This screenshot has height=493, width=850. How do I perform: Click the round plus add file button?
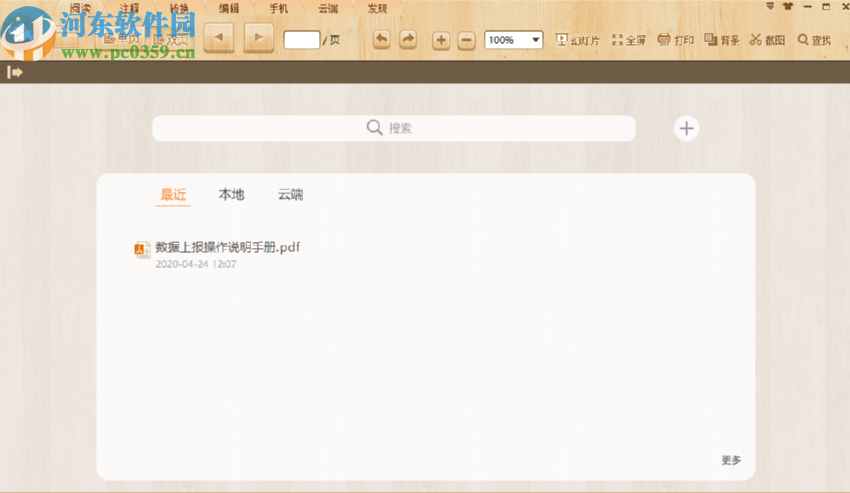click(686, 129)
